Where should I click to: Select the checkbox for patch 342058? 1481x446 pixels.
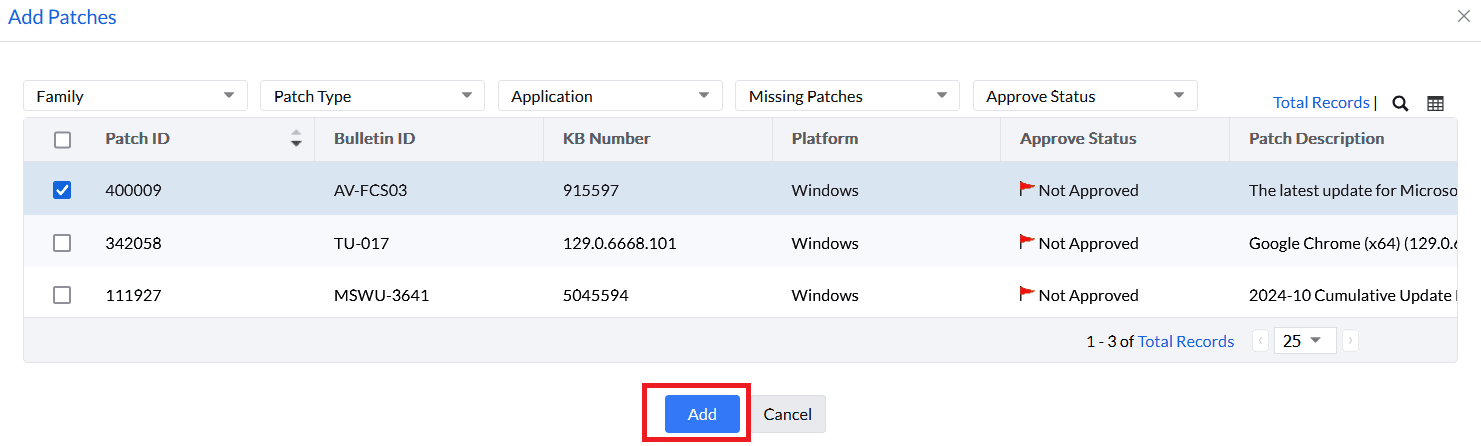[x=62, y=243]
